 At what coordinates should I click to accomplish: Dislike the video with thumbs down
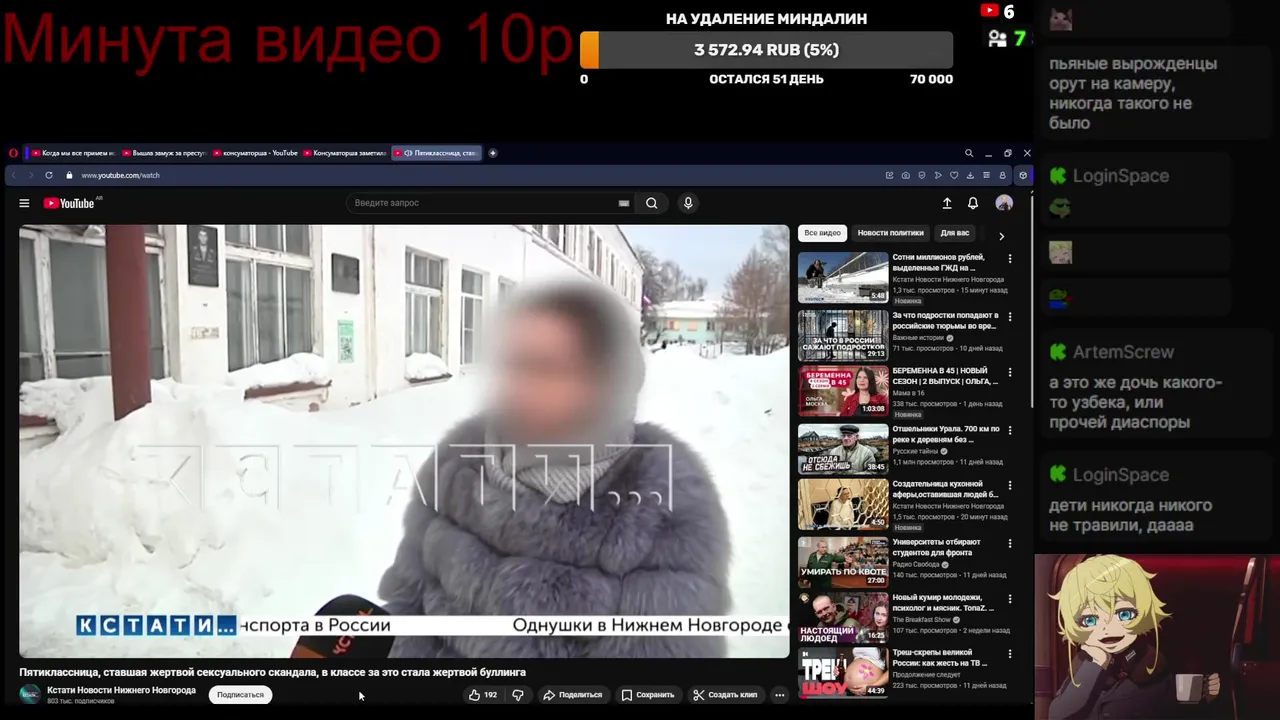click(518, 695)
